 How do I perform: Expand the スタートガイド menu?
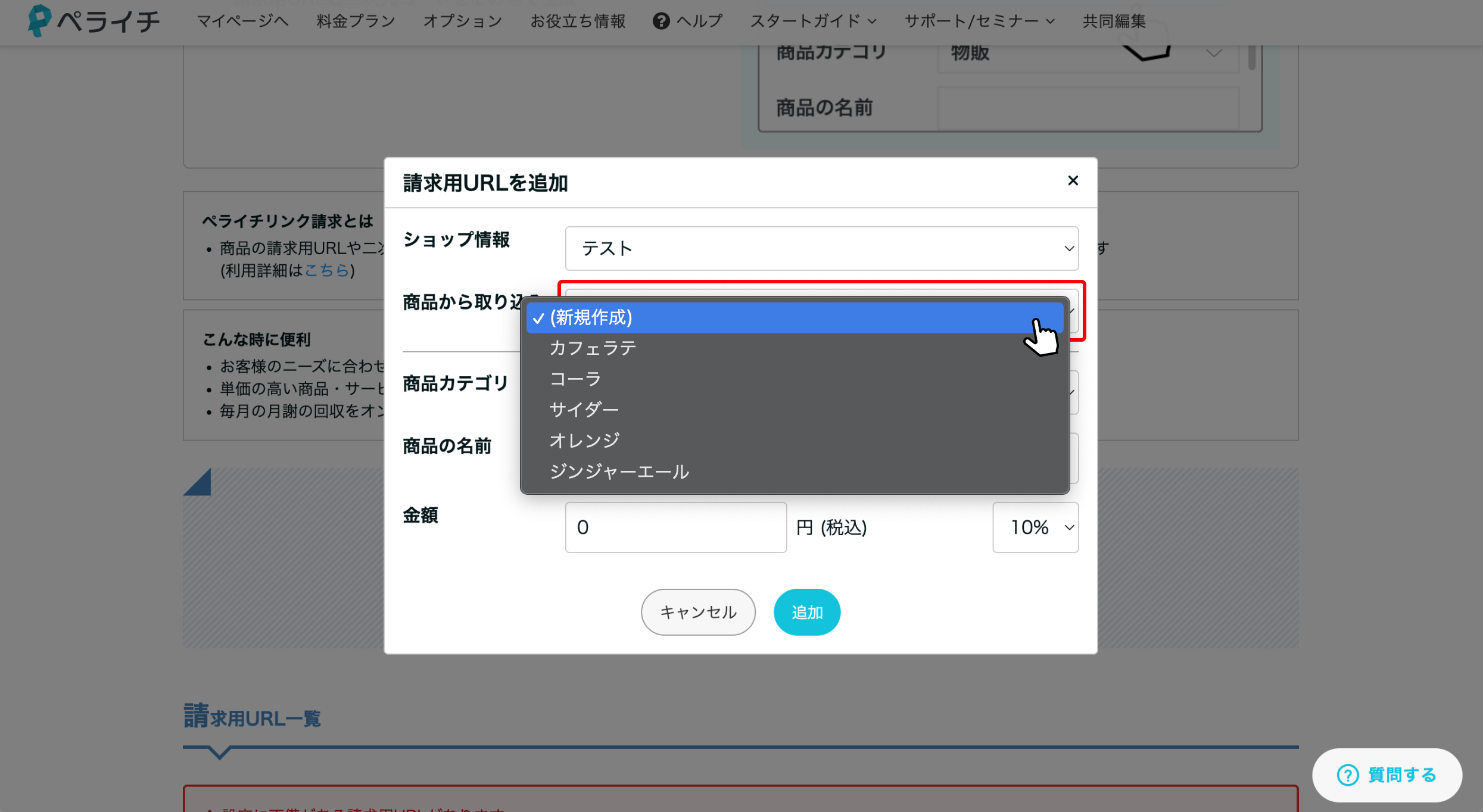(813, 21)
